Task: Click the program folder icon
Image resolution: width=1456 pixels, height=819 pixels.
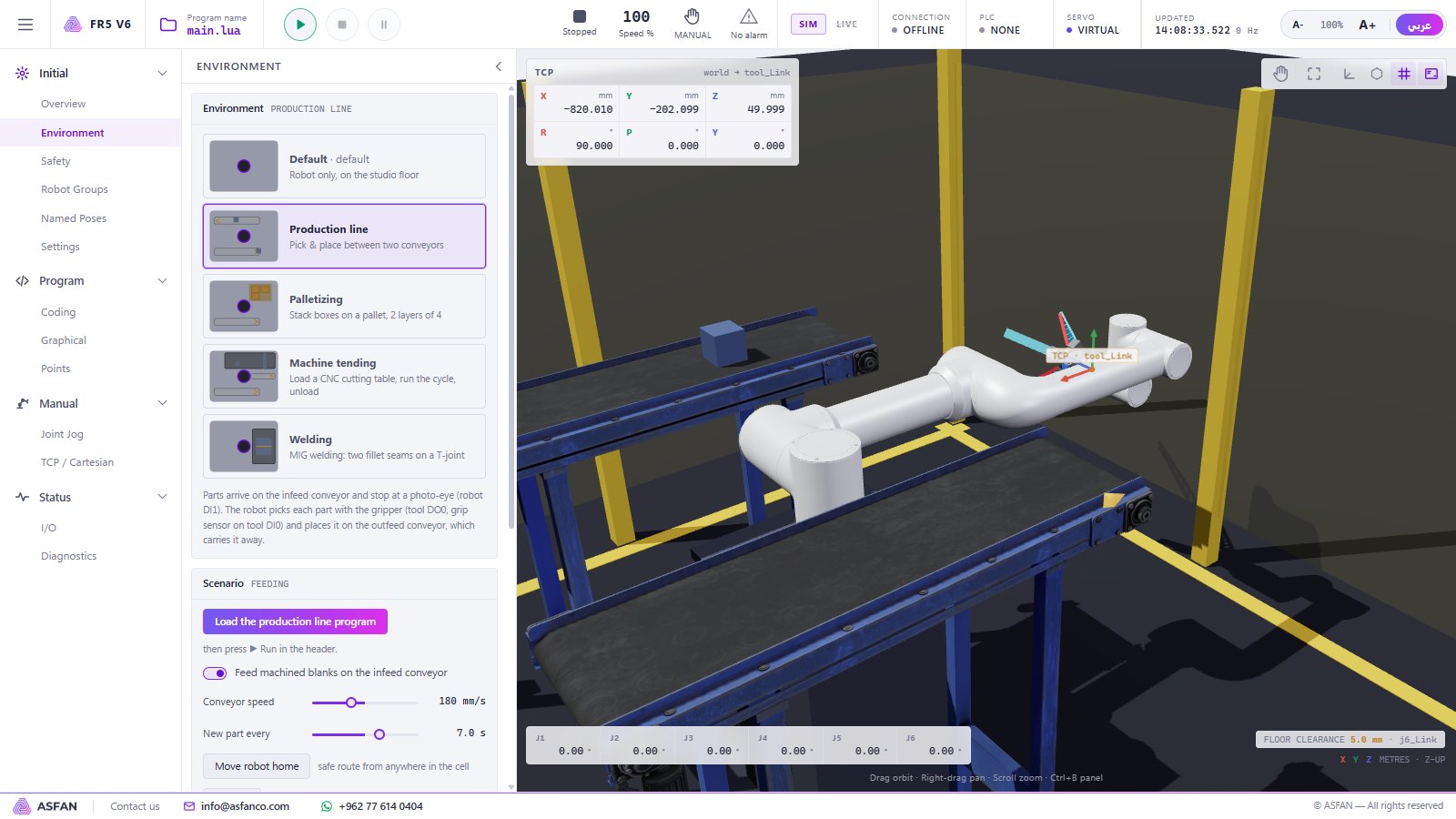Action: [x=168, y=25]
